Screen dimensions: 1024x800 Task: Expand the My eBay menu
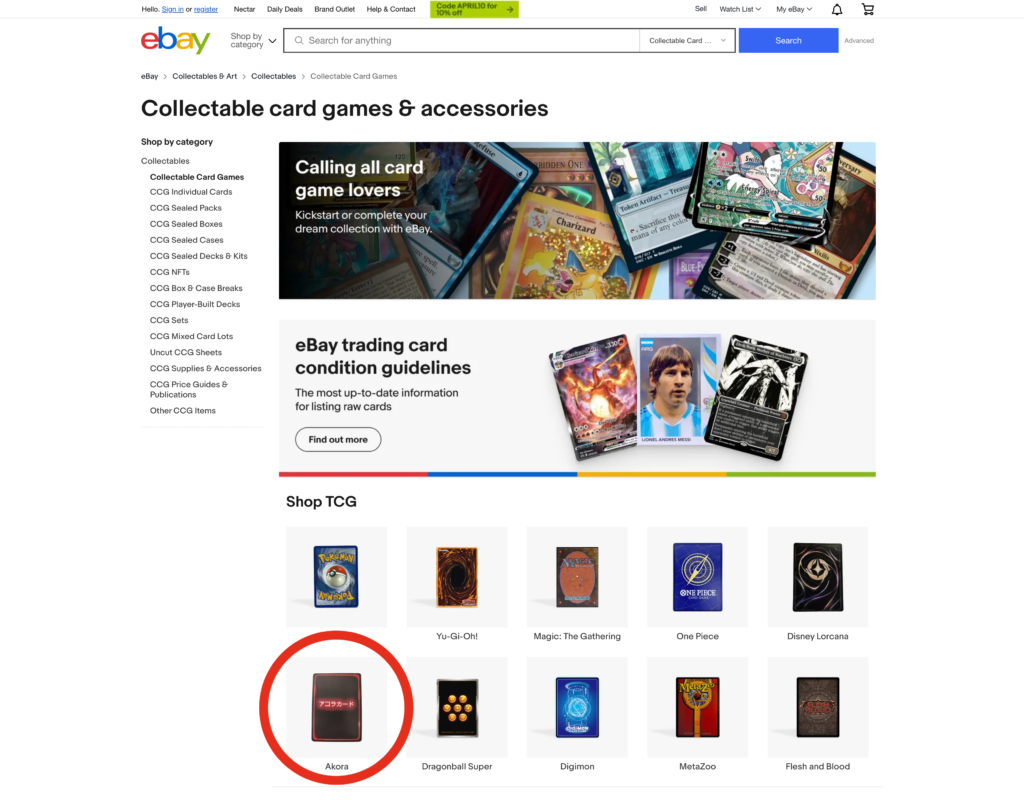point(793,9)
